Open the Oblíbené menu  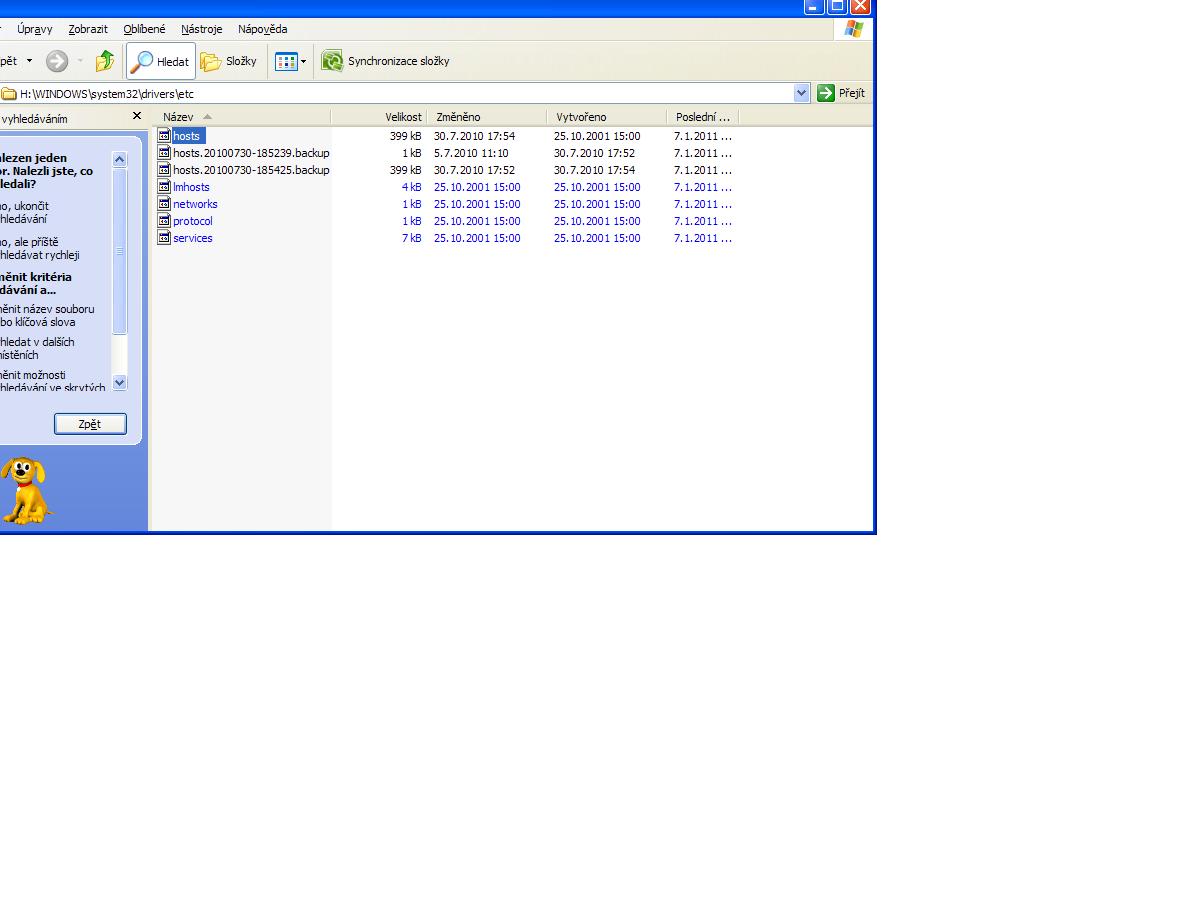tap(144, 29)
